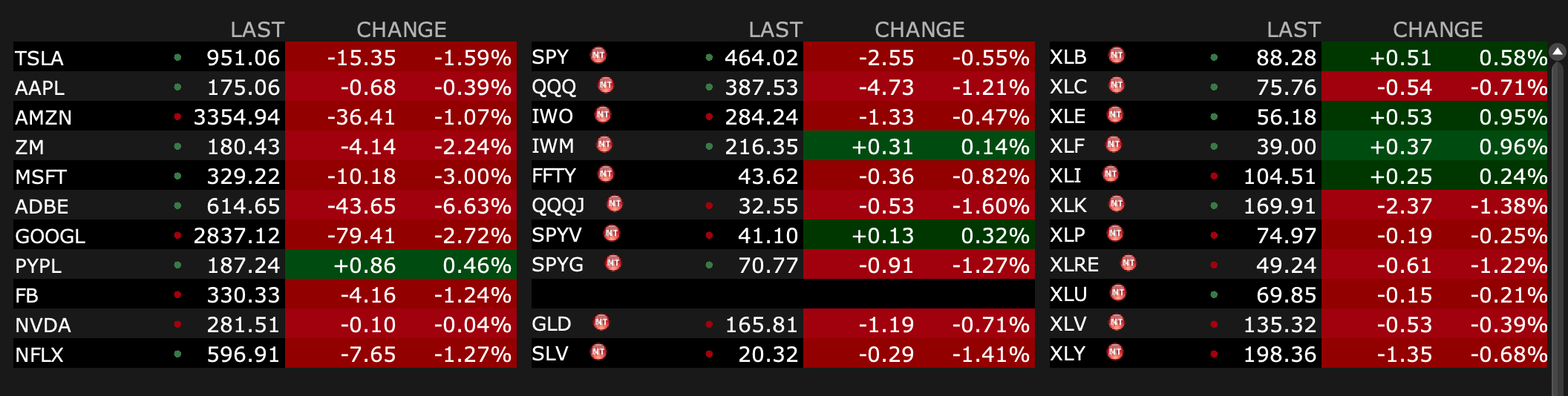1568x396 pixels.
Task: Click the NT badge beside XLRE
Action: [1128, 263]
